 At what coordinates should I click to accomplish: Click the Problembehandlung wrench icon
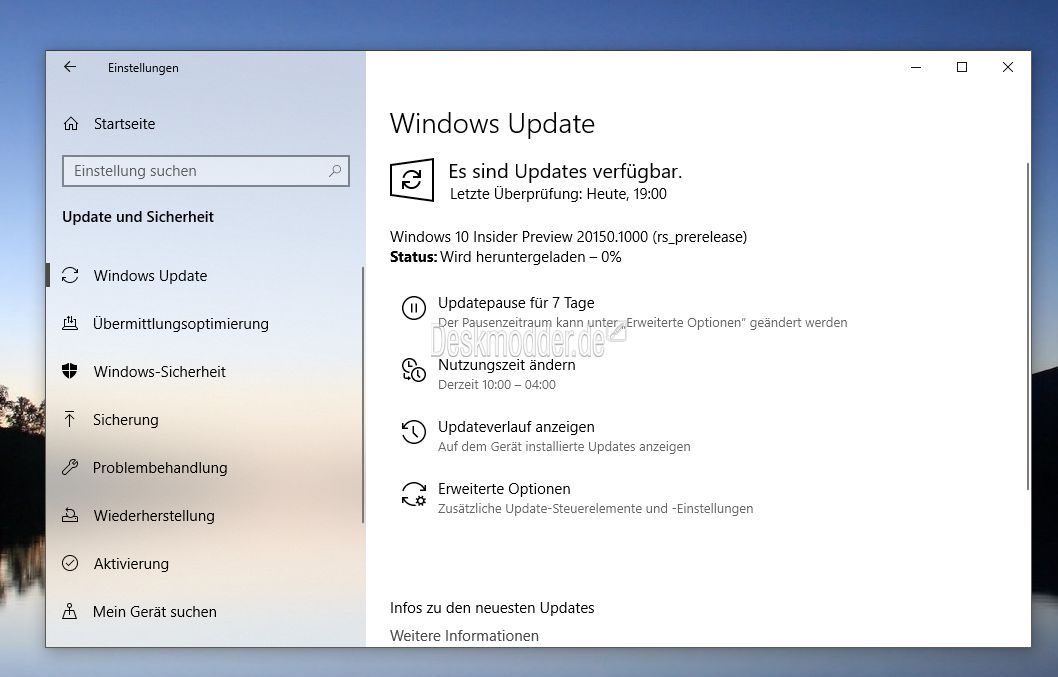tap(70, 467)
